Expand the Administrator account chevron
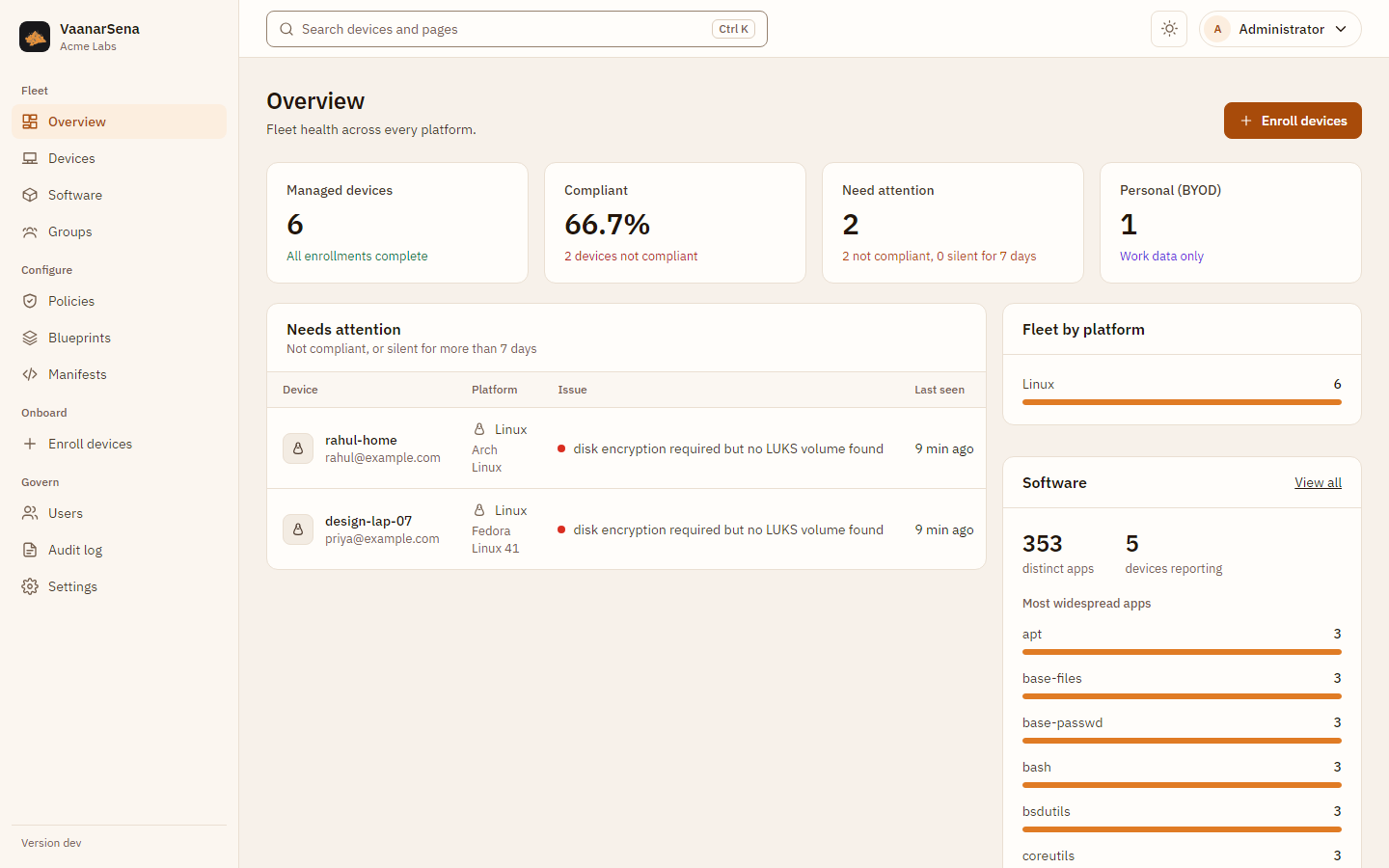The width and height of the screenshot is (1389, 868). (1341, 29)
